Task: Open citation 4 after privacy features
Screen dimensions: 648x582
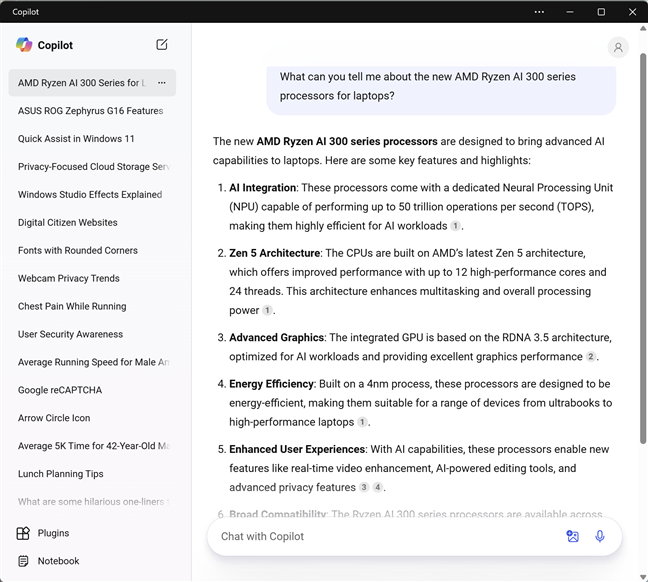Action: point(377,487)
